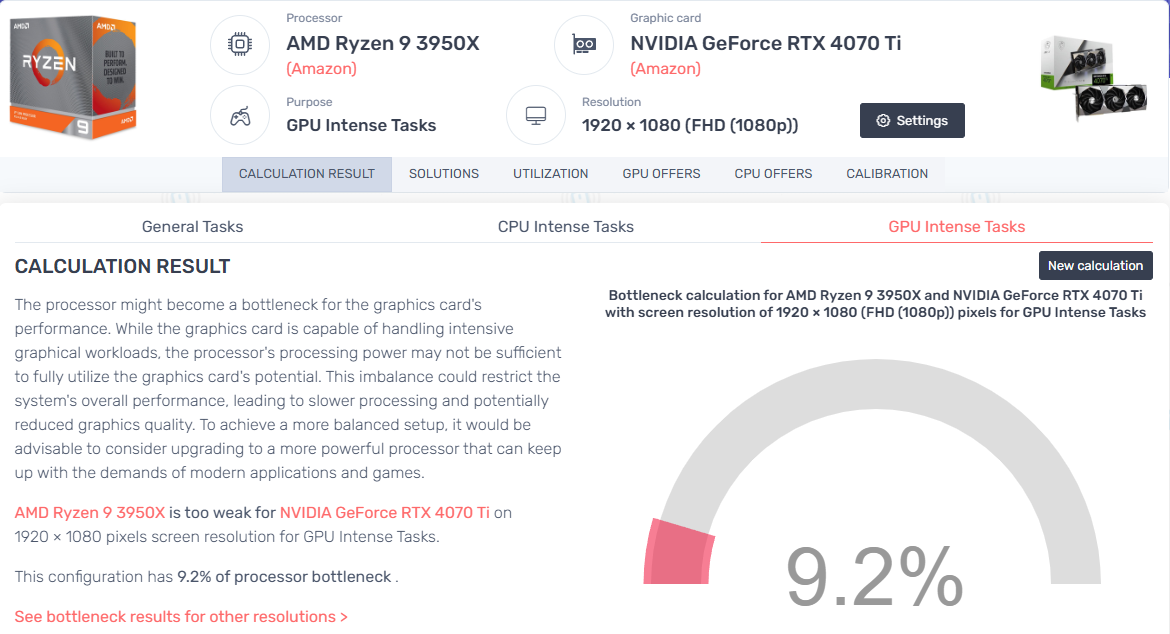View the CPU Offers tab
The height and width of the screenshot is (634, 1170).
pos(773,174)
